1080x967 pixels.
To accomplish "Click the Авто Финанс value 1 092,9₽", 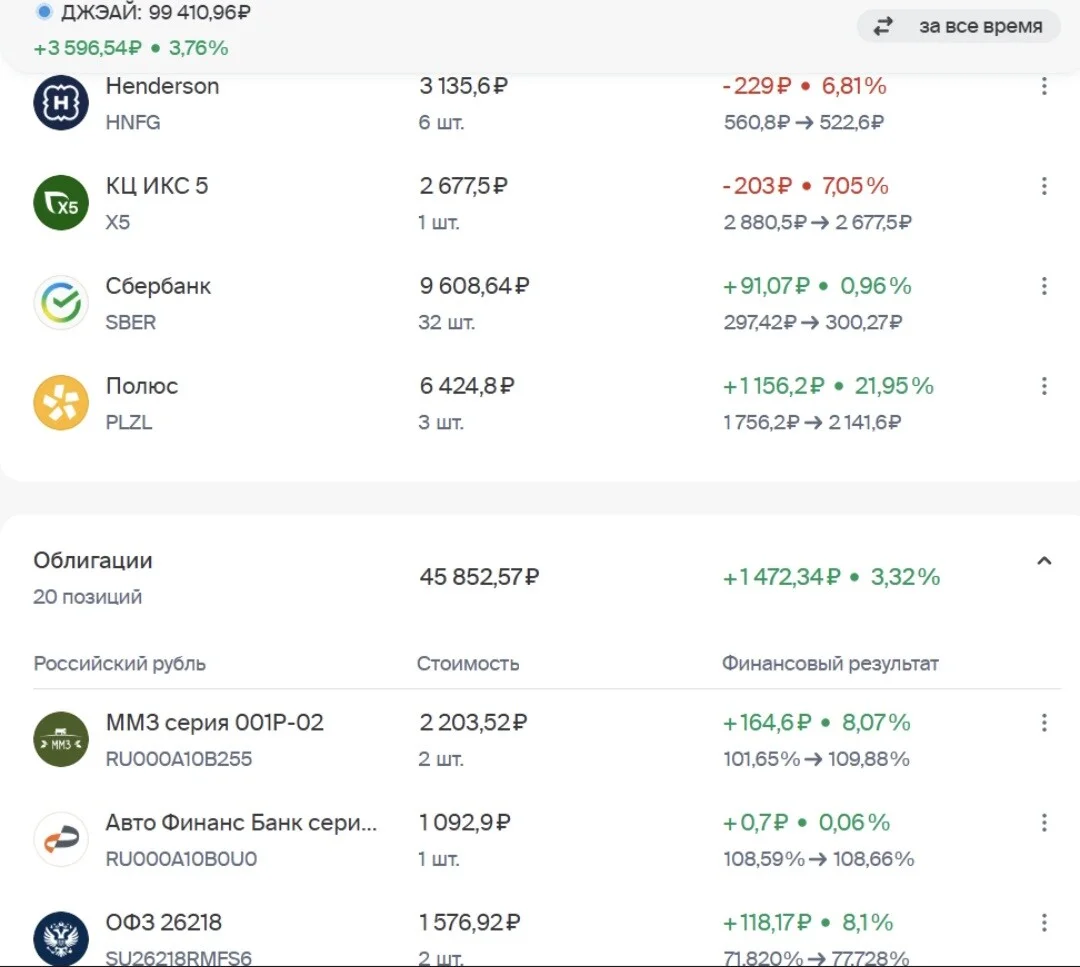I will click(x=465, y=822).
